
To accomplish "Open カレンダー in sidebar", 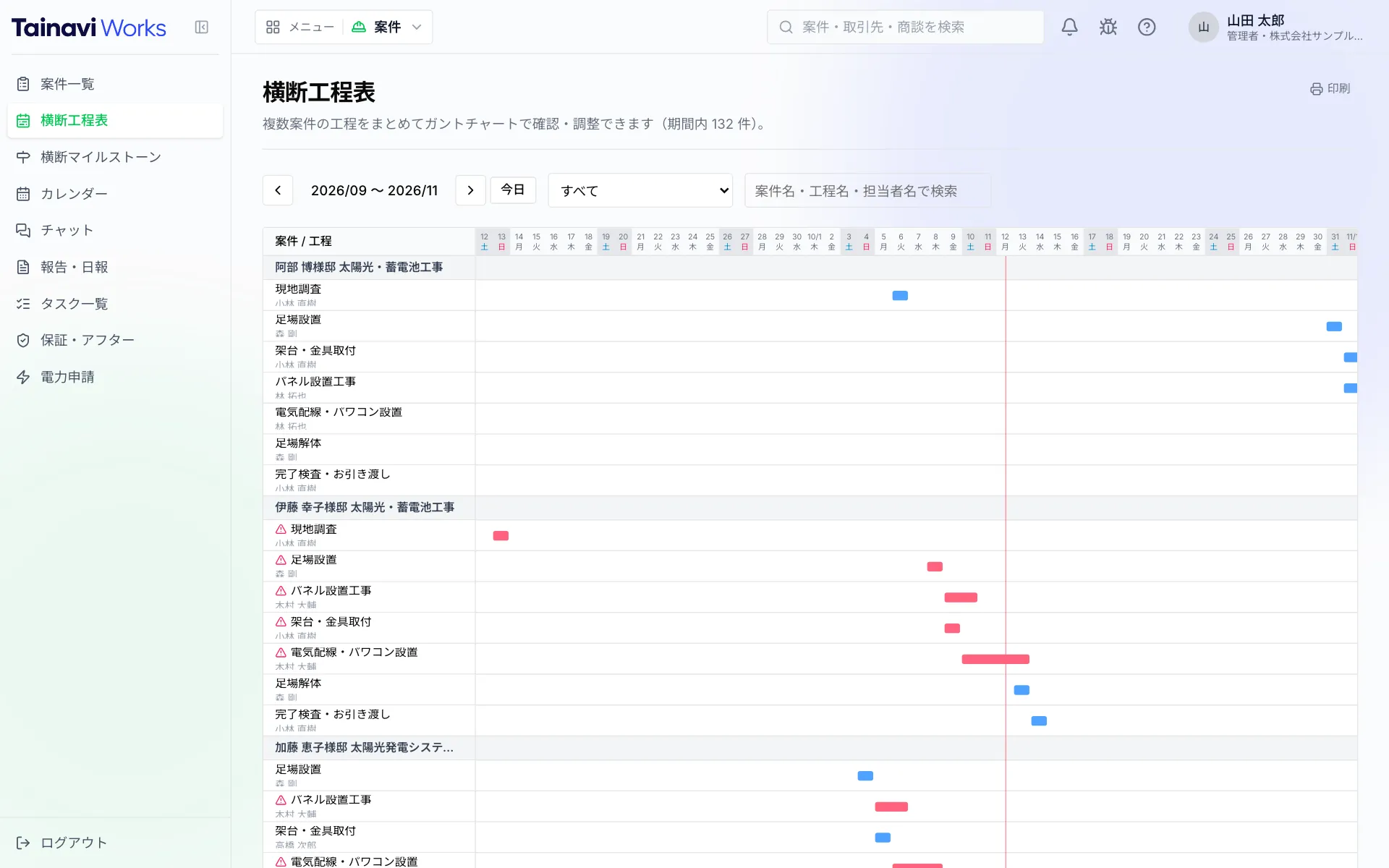I will 115,194.
